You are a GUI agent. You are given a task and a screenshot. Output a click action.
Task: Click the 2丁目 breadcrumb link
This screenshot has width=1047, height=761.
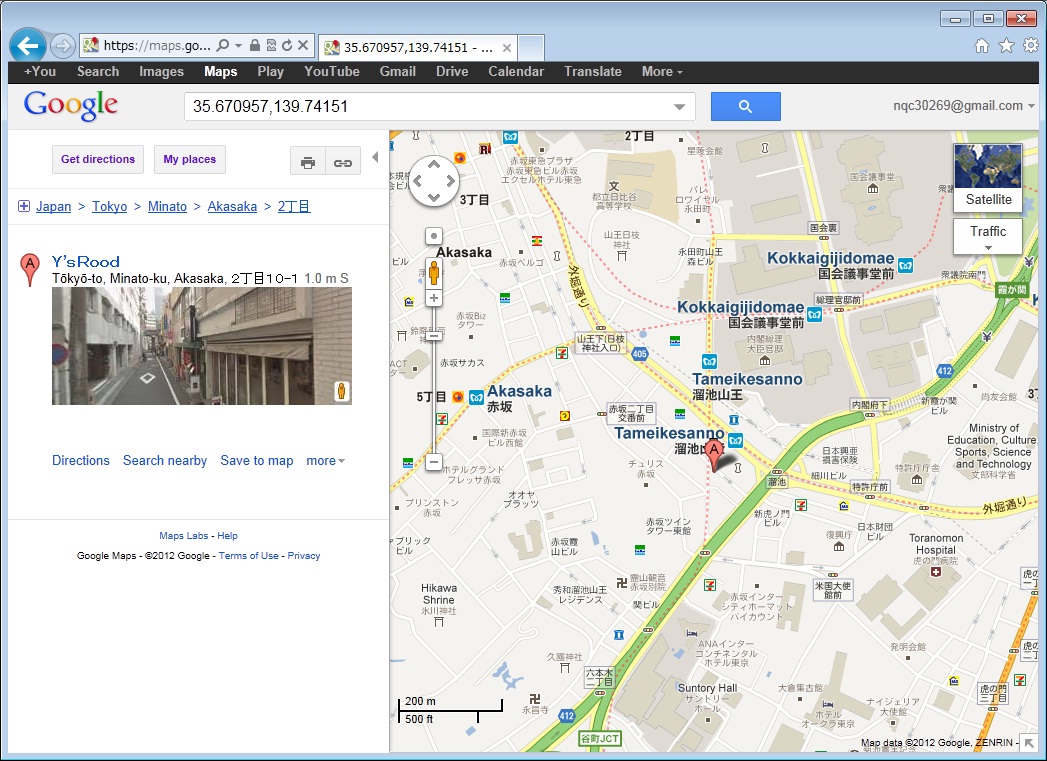pyautogui.click(x=294, y=206)
